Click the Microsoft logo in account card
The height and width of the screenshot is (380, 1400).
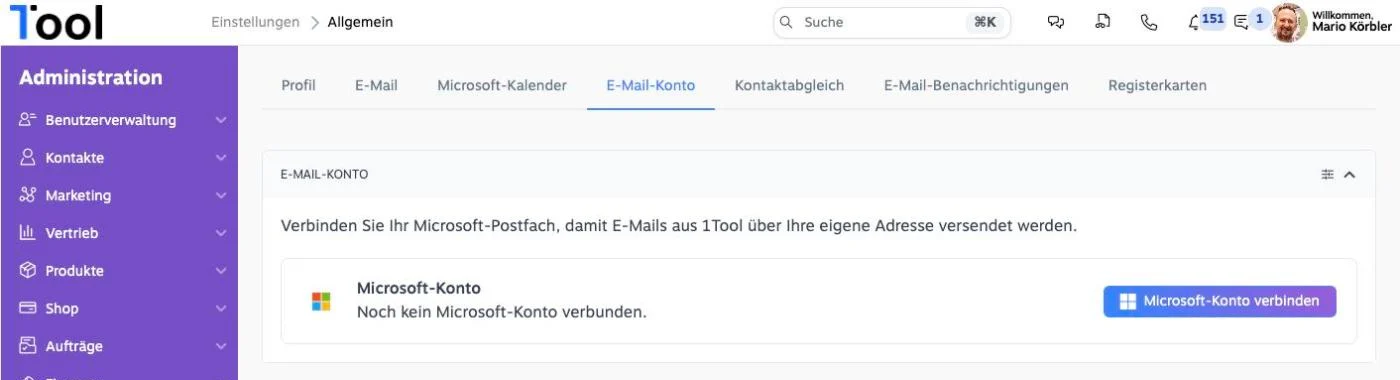tap(321, 301)
